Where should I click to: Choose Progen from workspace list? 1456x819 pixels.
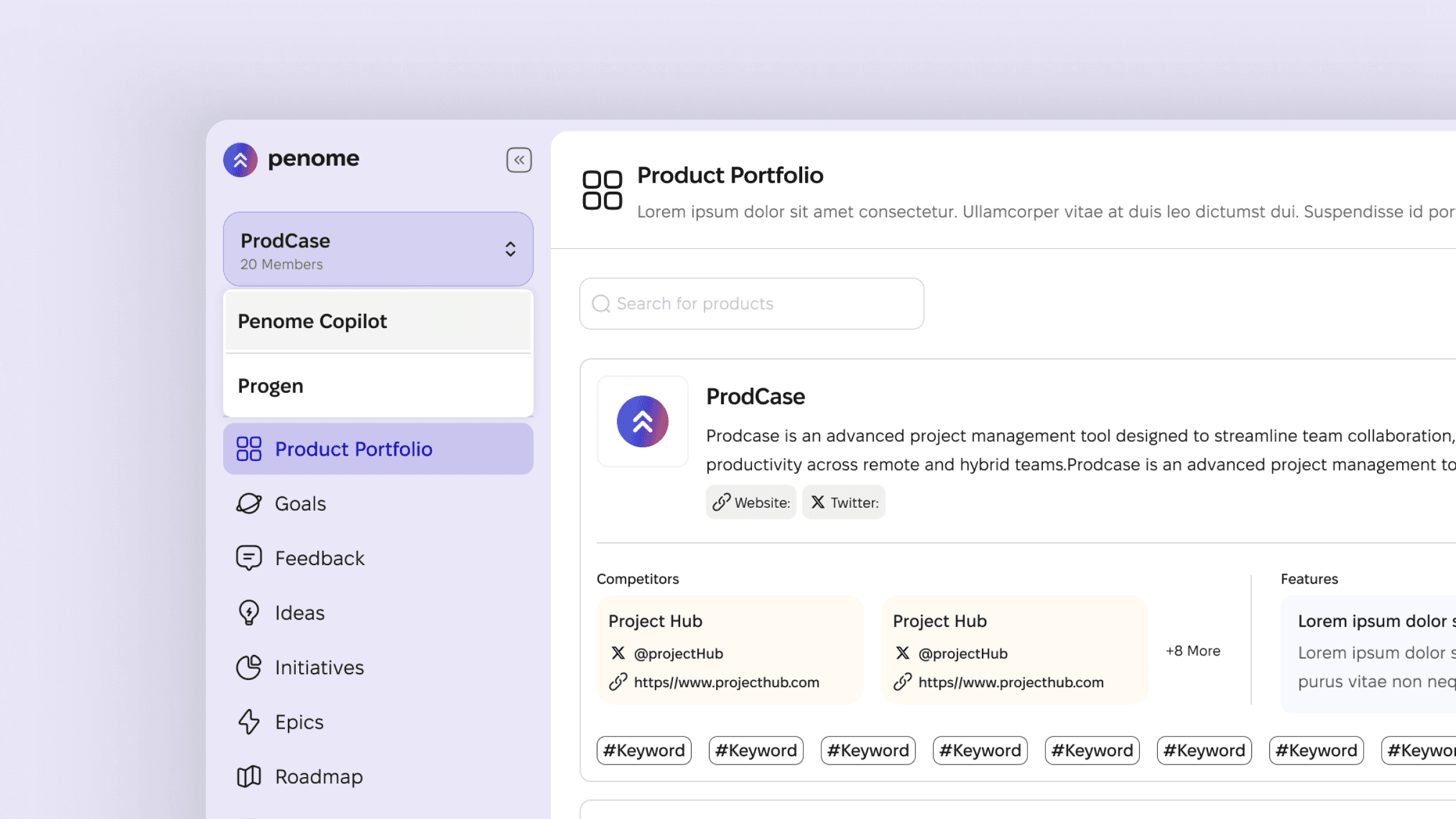(378, 386)
